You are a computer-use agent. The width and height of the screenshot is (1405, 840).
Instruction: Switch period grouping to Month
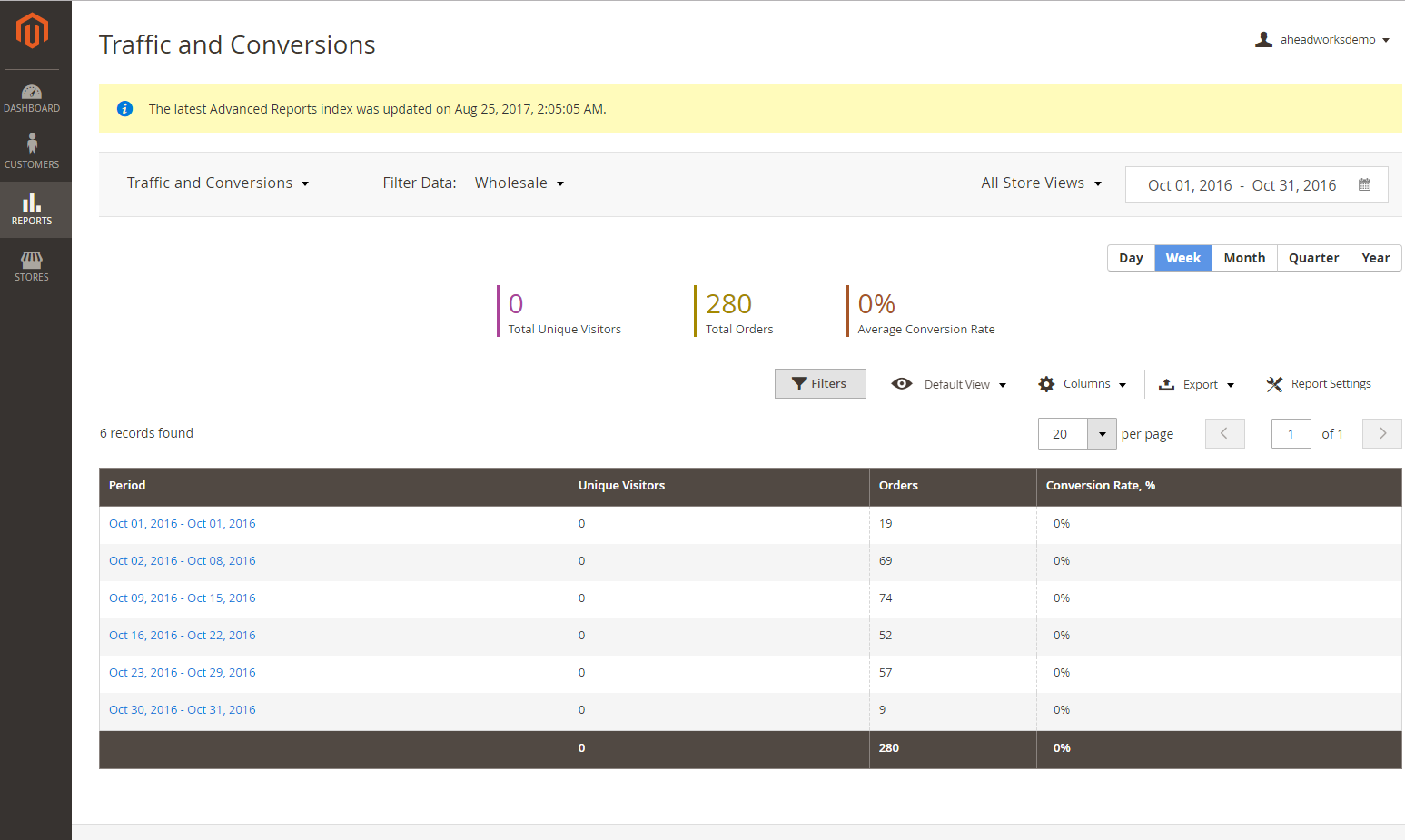pos(1243,258)
